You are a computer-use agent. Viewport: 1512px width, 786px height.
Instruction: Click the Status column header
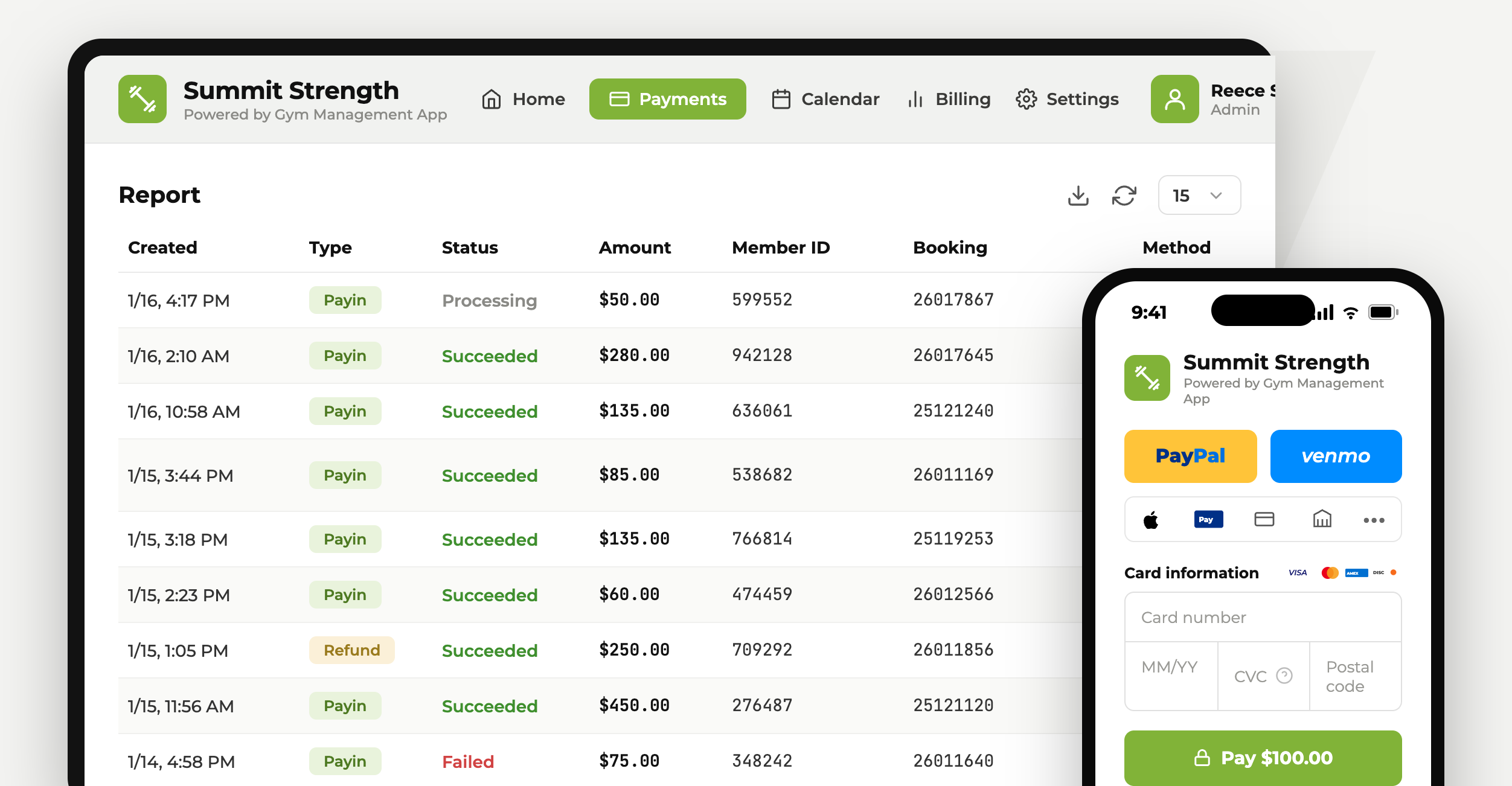click(x=470, y=248)
